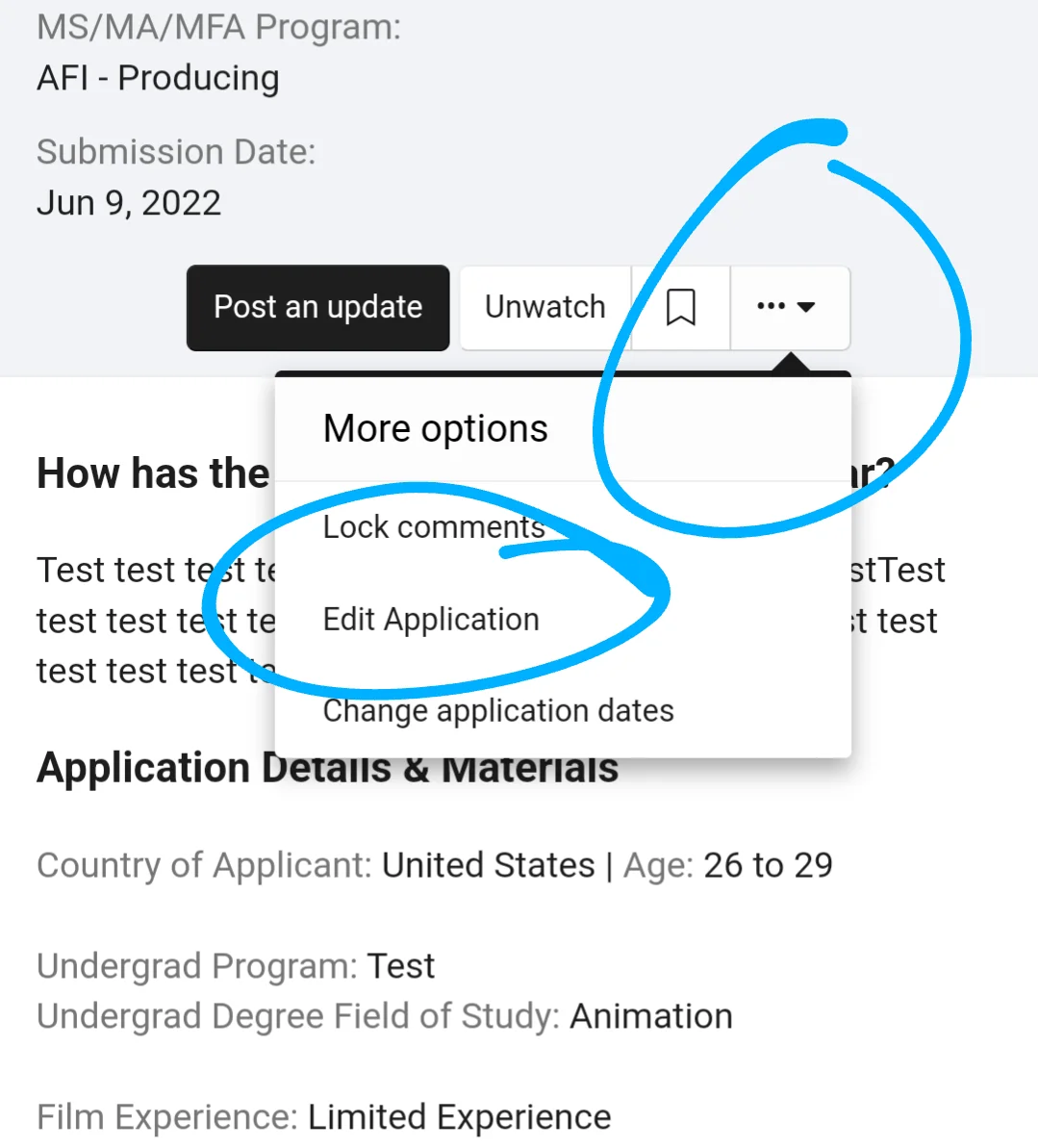Click the three-dots more options icon
1038x1148 pixels.
[771, 306]
